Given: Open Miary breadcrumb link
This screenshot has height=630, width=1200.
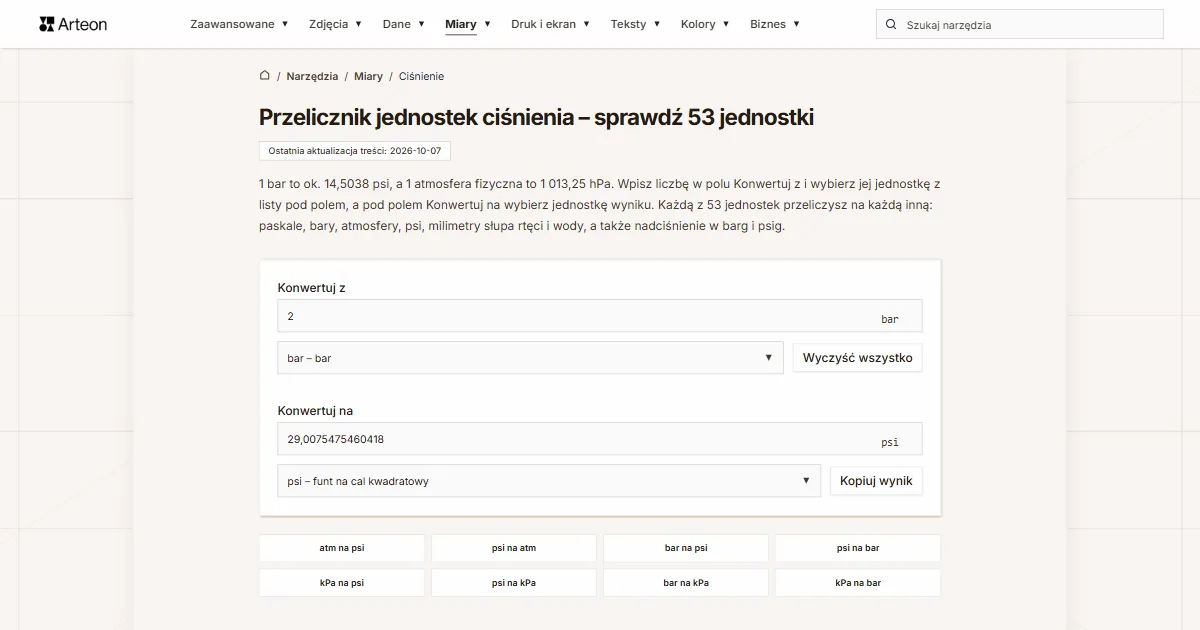Looking at the screenshot, I should (368, 76).
